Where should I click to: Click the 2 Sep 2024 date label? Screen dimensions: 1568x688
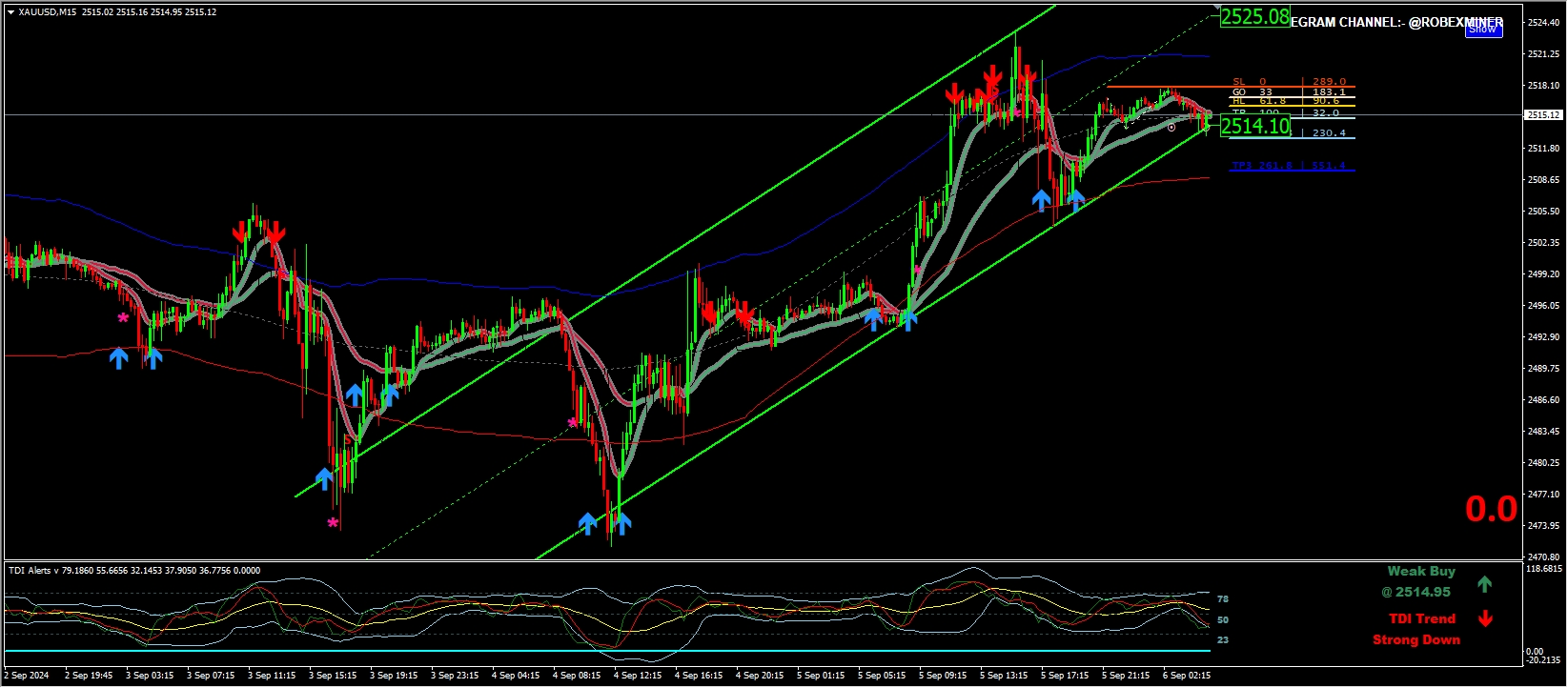click(27, 676)
